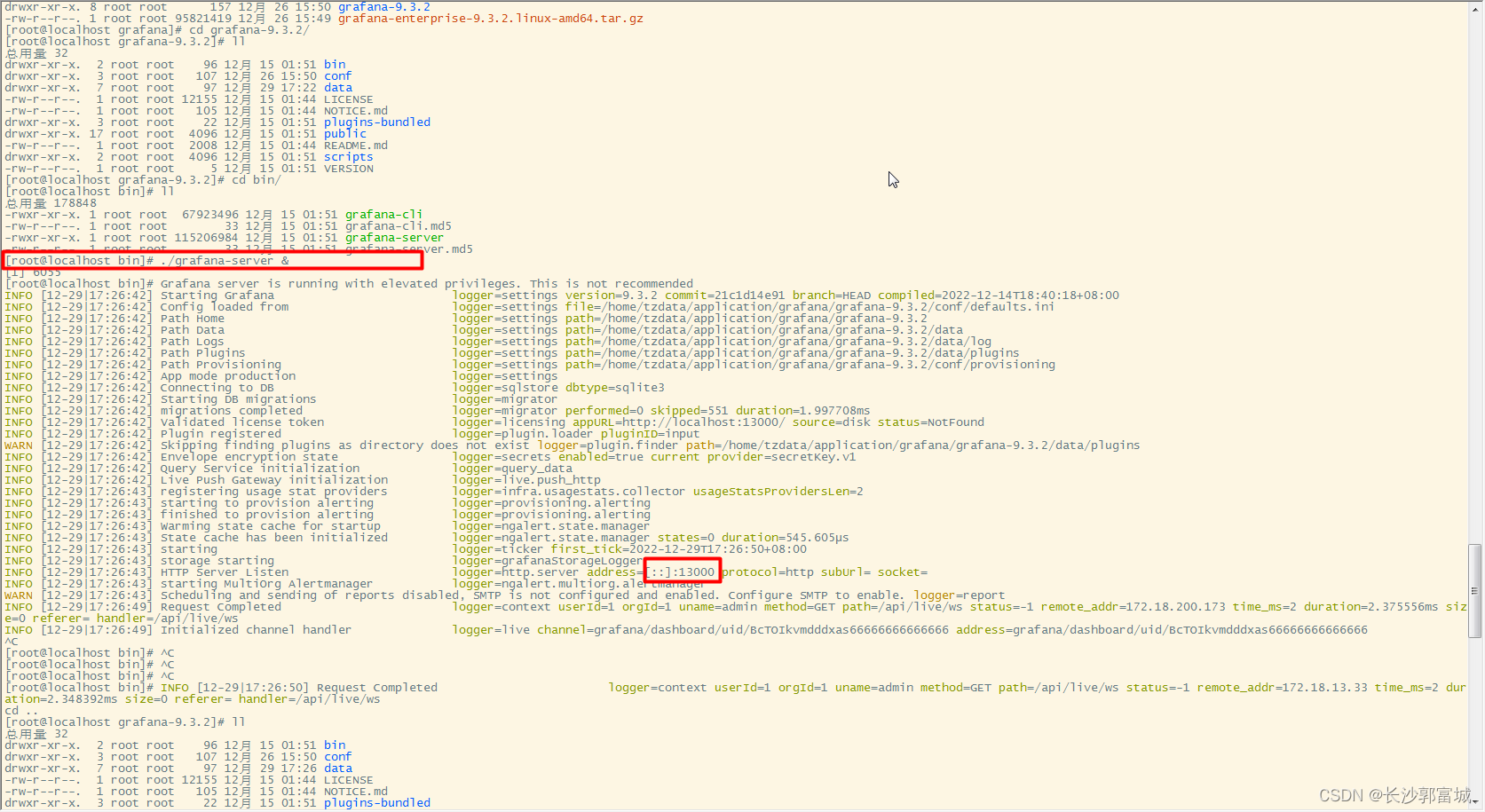This screenshot has height=812, width=1485.
Task: Click the 'README.md' file name
Action: coord(356,146)
